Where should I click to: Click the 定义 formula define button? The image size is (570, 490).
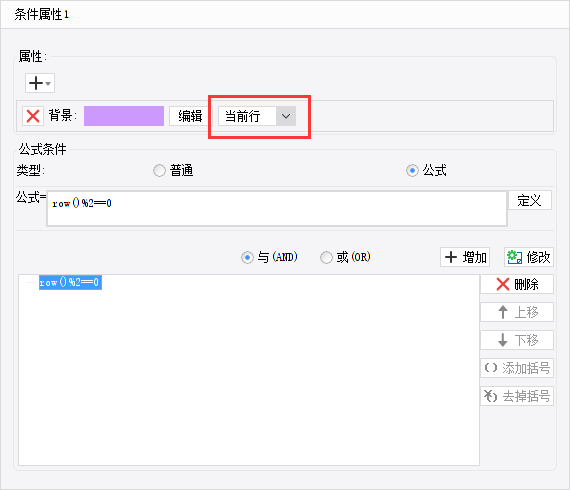pos(530,200)
